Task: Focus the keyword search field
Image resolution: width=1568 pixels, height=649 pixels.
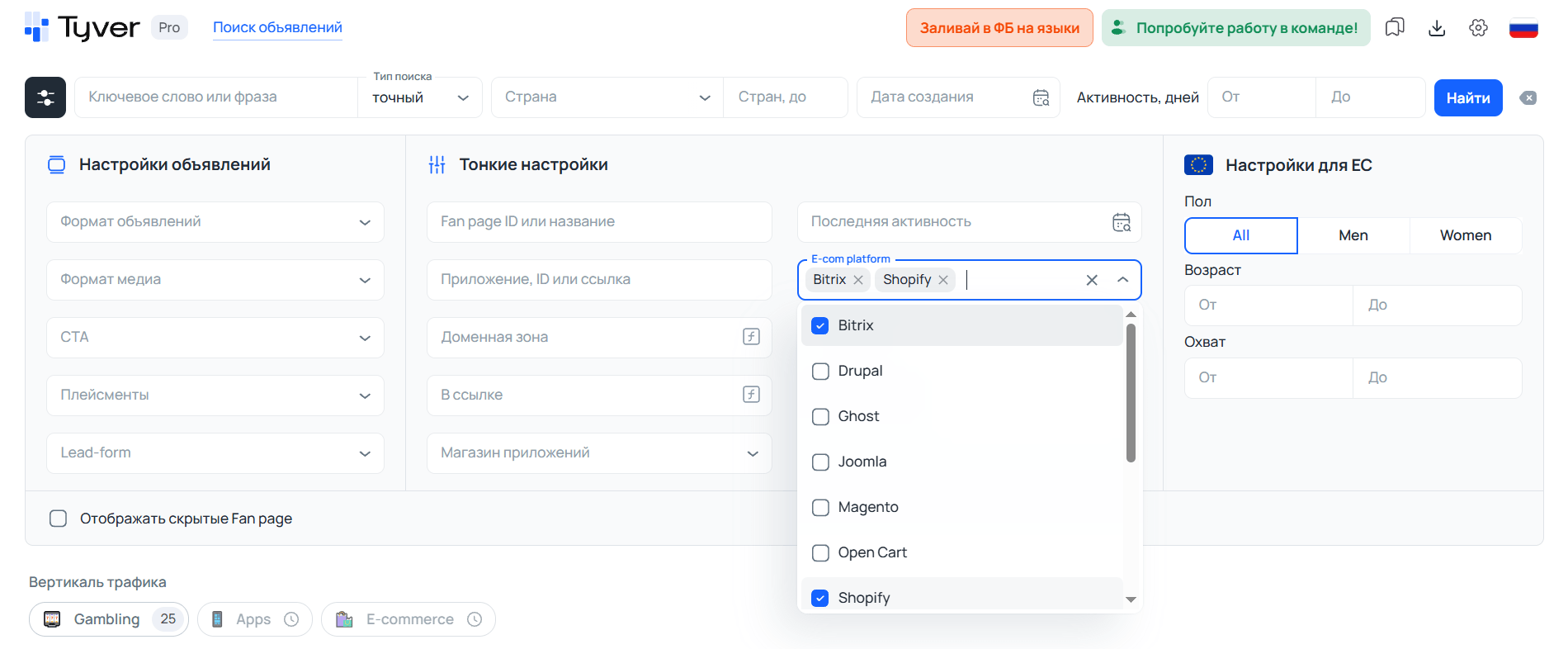Action: pos(216,97)
